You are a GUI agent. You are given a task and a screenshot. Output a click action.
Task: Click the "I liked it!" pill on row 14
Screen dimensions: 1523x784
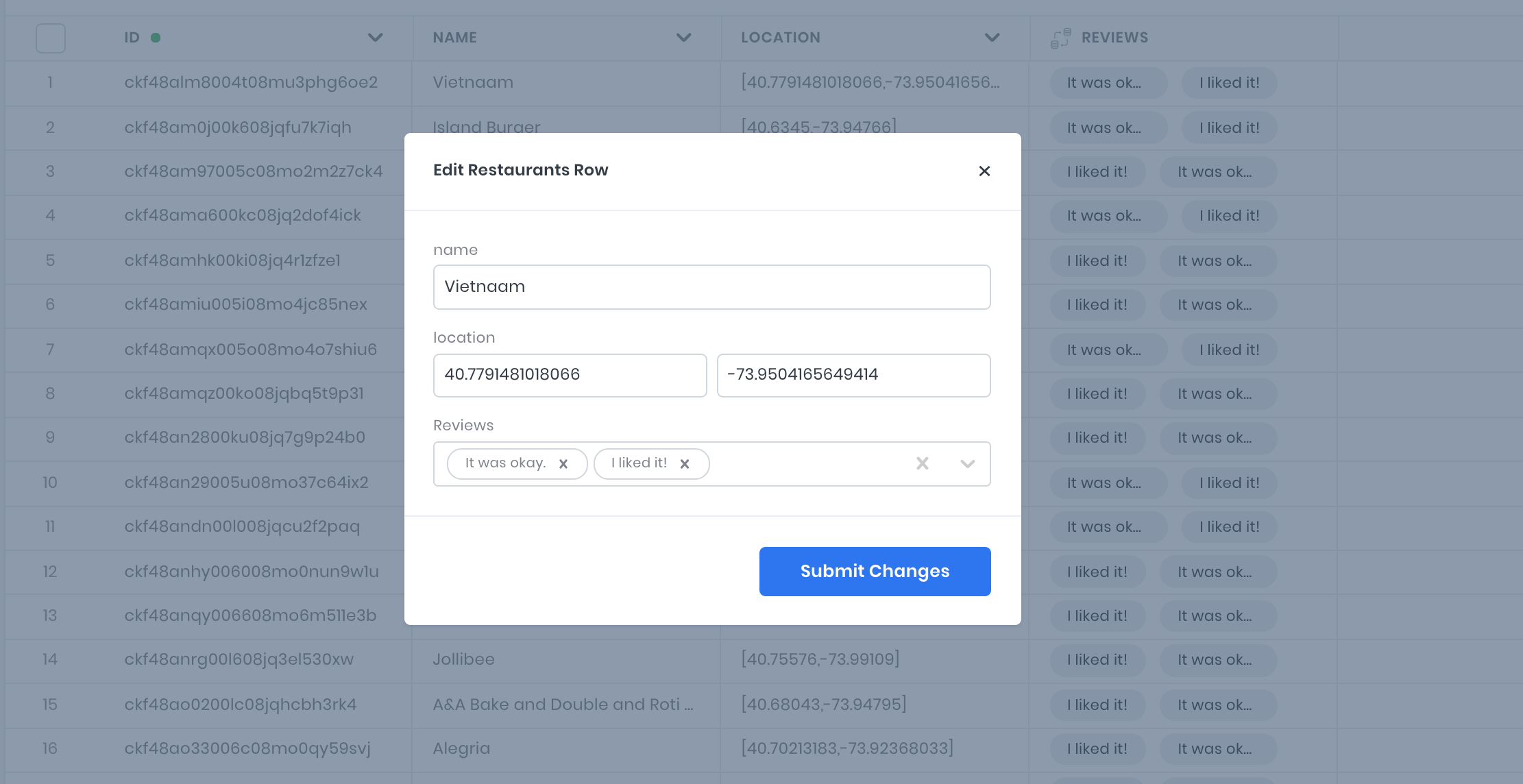point(1097,659)
